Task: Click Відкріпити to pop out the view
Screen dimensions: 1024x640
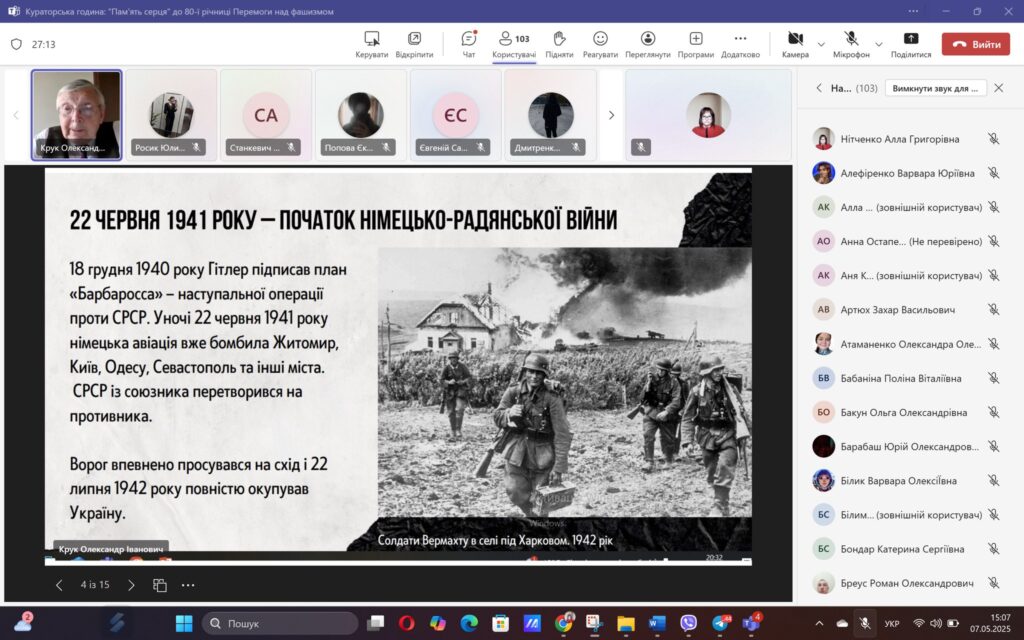Action: pos(414,44)
